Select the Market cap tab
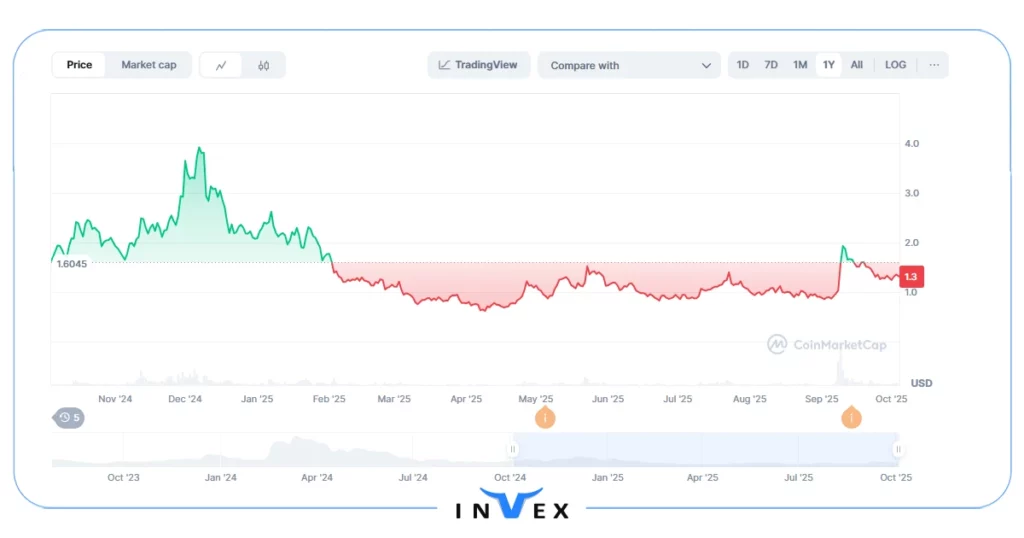 click(x=149, y=65)
